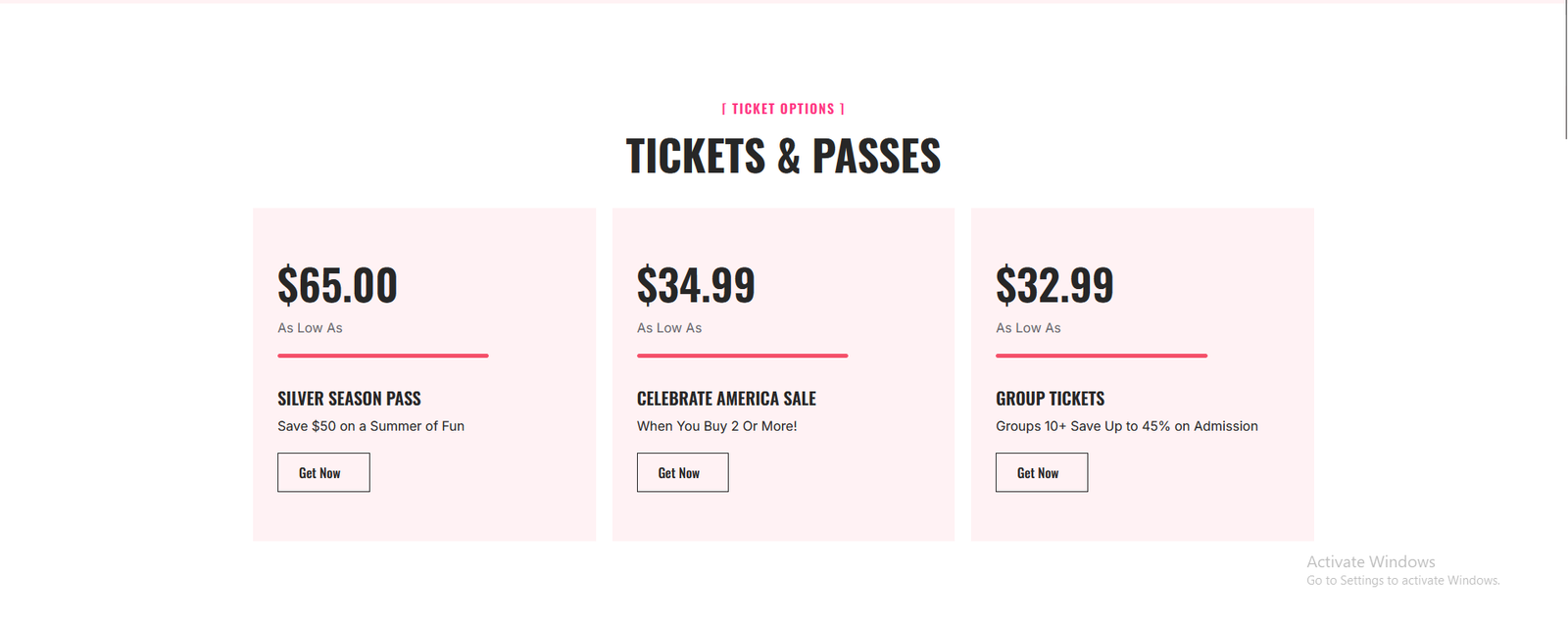
Task: Click "As Low As" beneath the $65.00 price
Action: [310, 328]
